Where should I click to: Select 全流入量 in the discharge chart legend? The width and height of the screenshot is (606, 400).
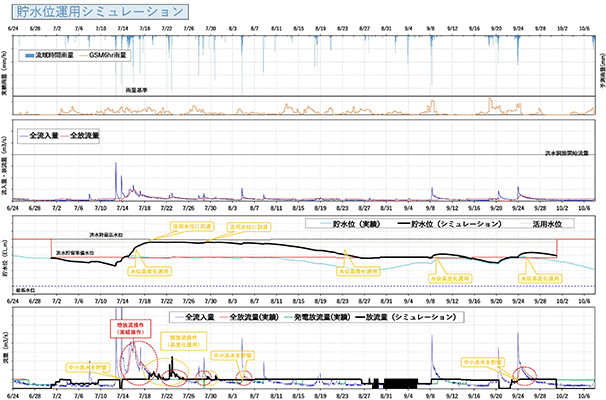[195, 317]
